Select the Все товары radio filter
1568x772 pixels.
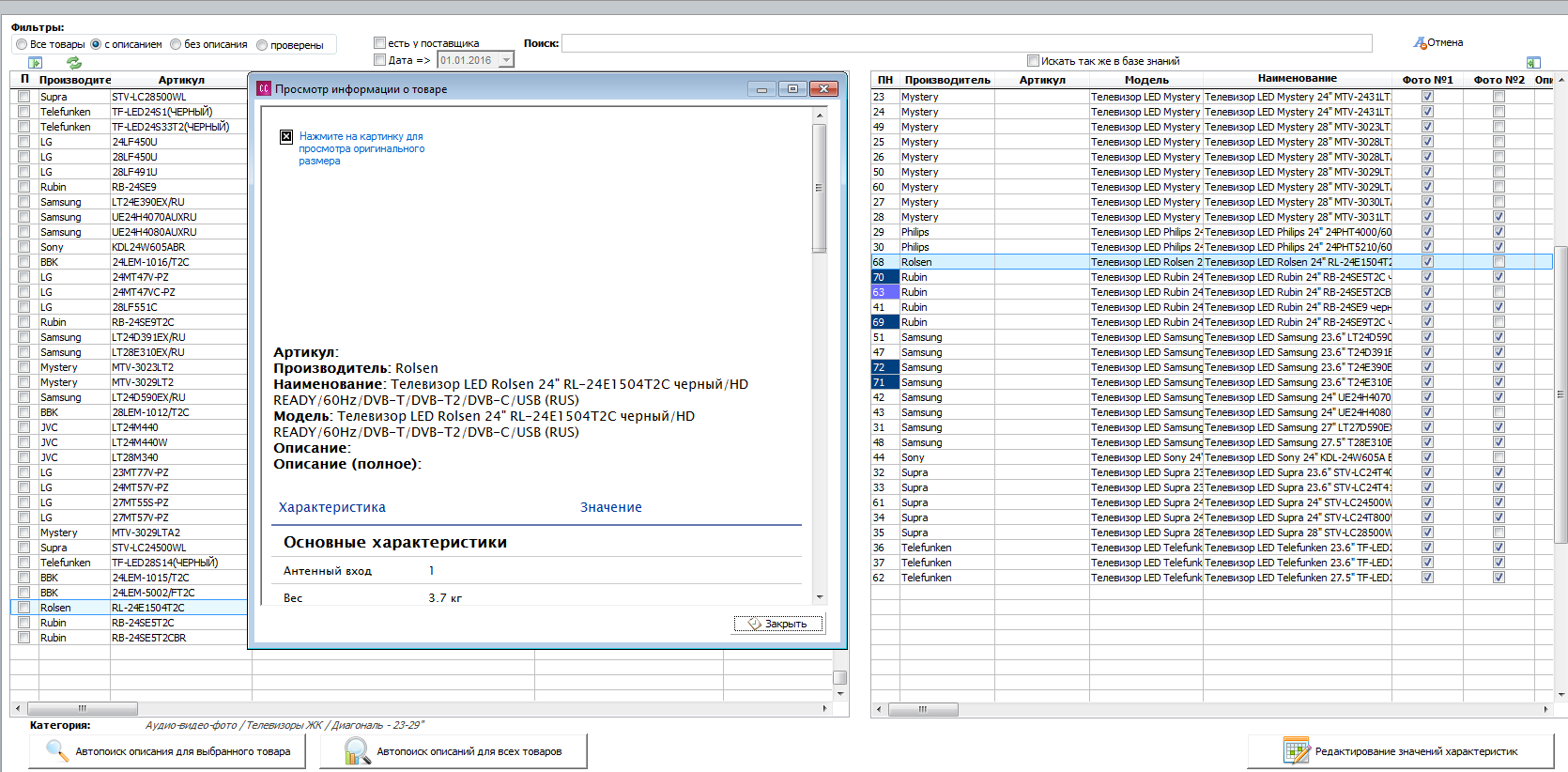pos(22,44)
